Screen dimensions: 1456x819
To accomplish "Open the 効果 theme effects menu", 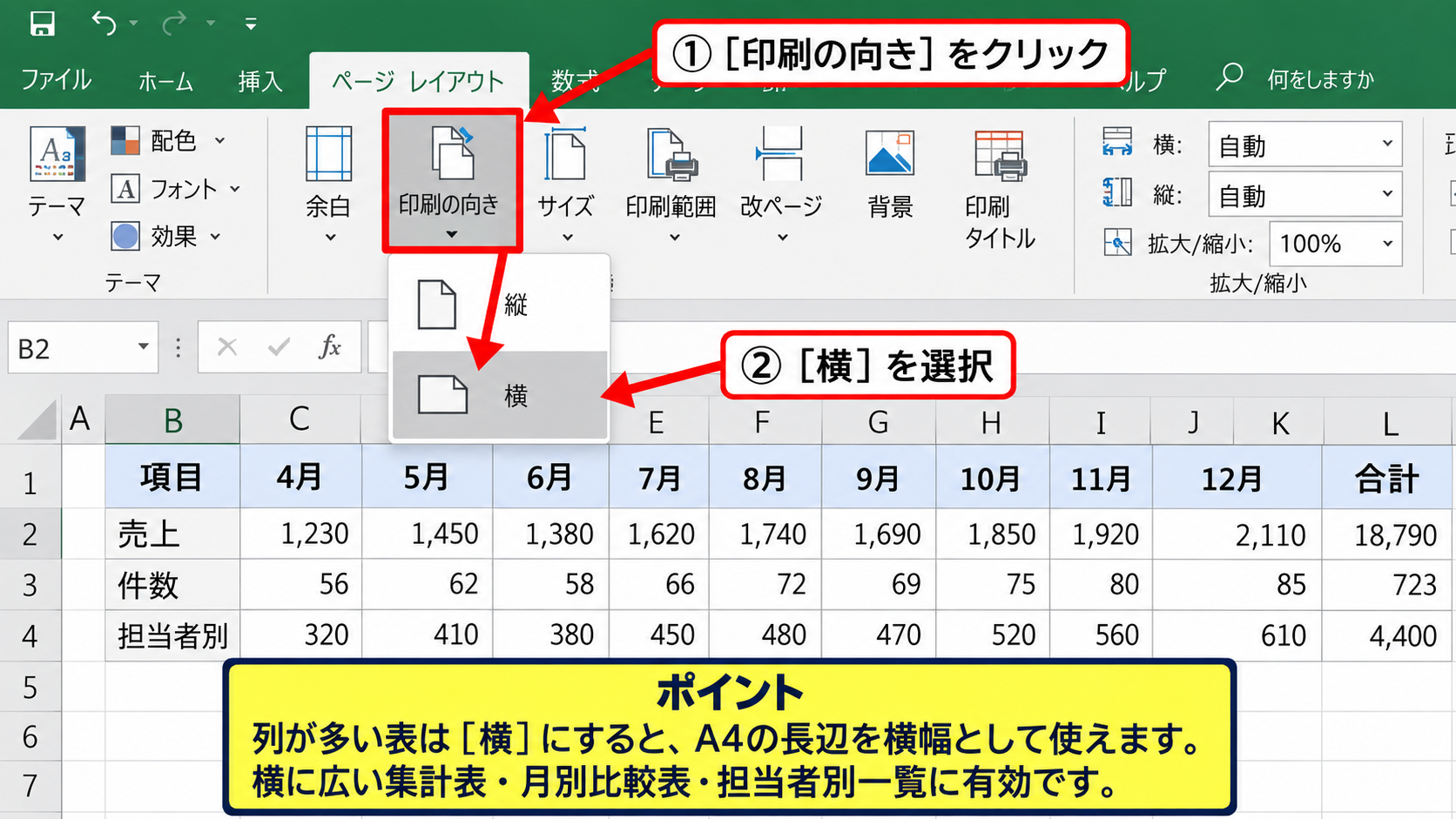I will click(x=166, y=236).
